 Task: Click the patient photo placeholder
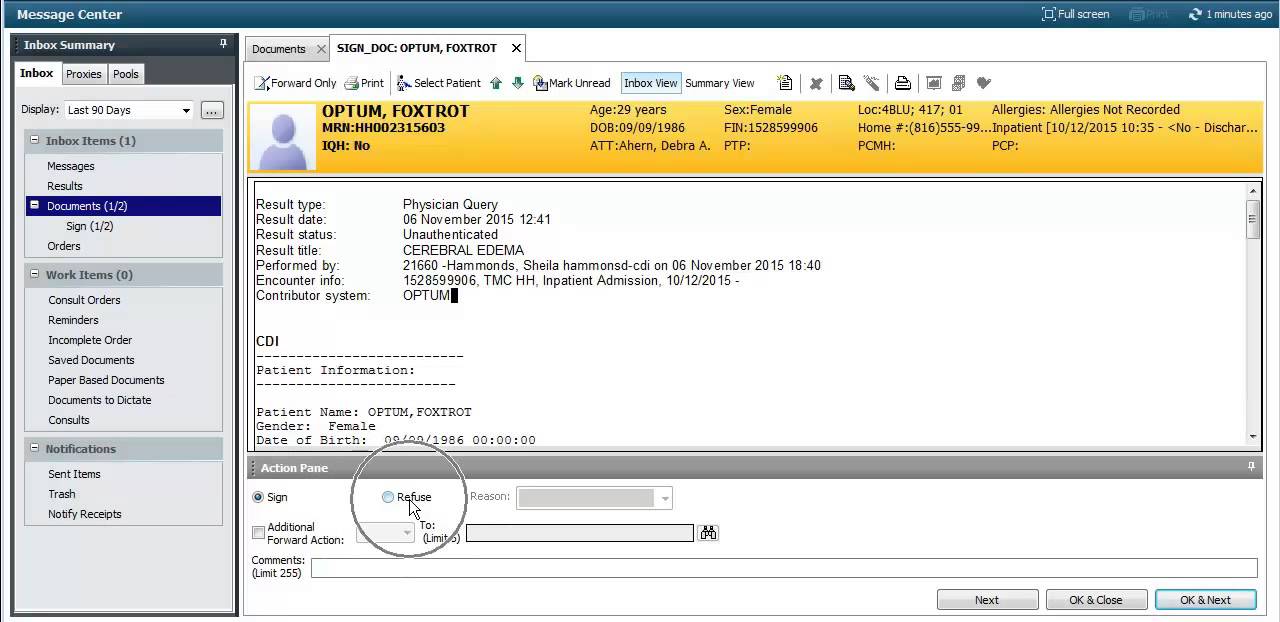(282, 136)
